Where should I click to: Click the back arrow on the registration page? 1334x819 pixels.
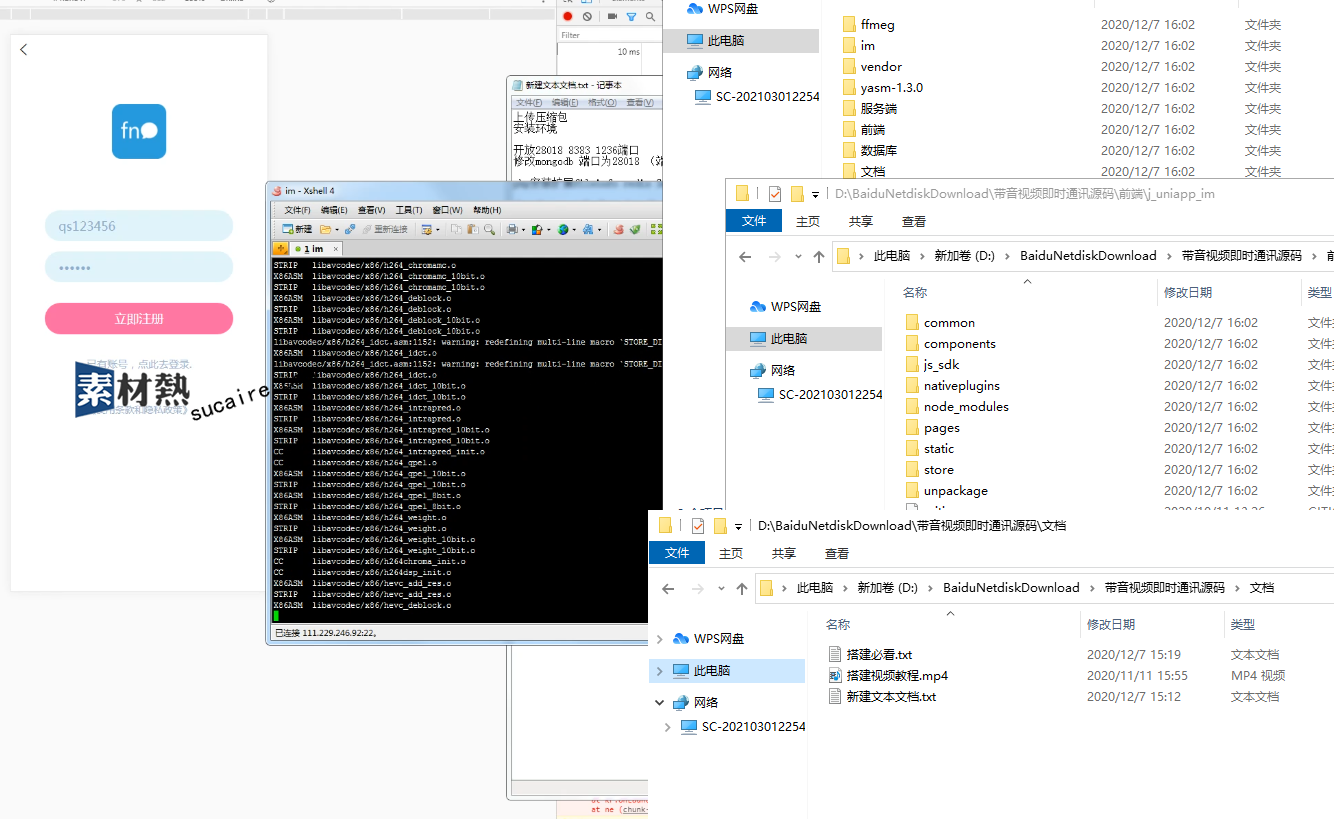point(24,50)
